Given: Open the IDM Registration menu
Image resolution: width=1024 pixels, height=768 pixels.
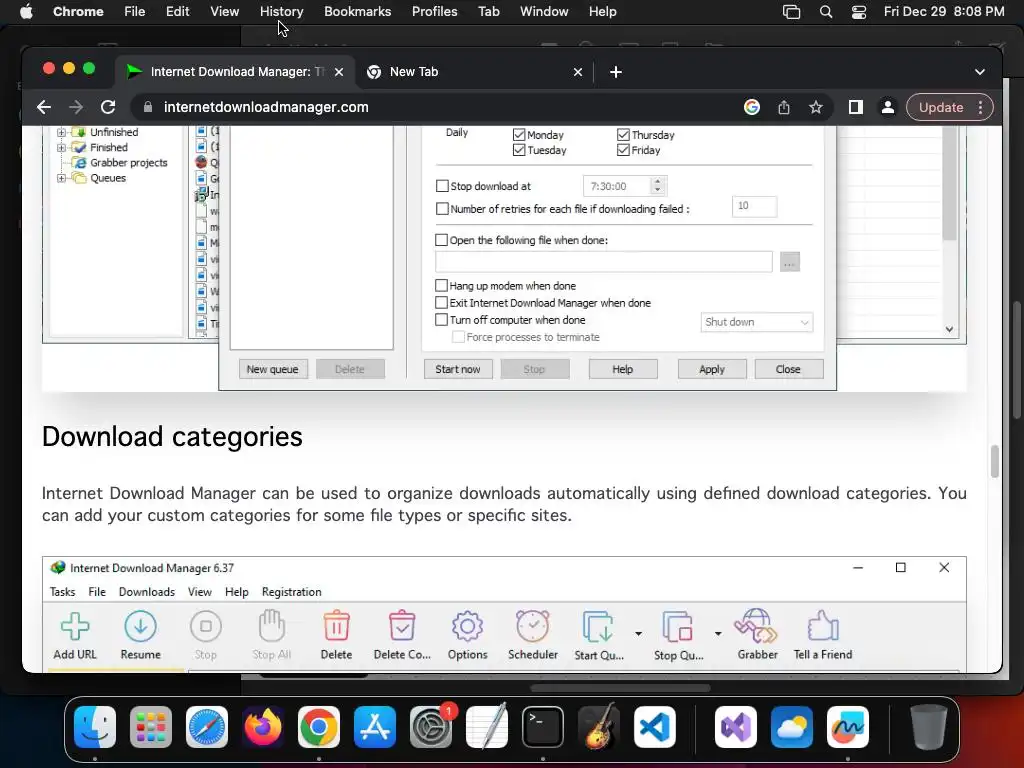Looking at the screenshot, I should (291, 592).
